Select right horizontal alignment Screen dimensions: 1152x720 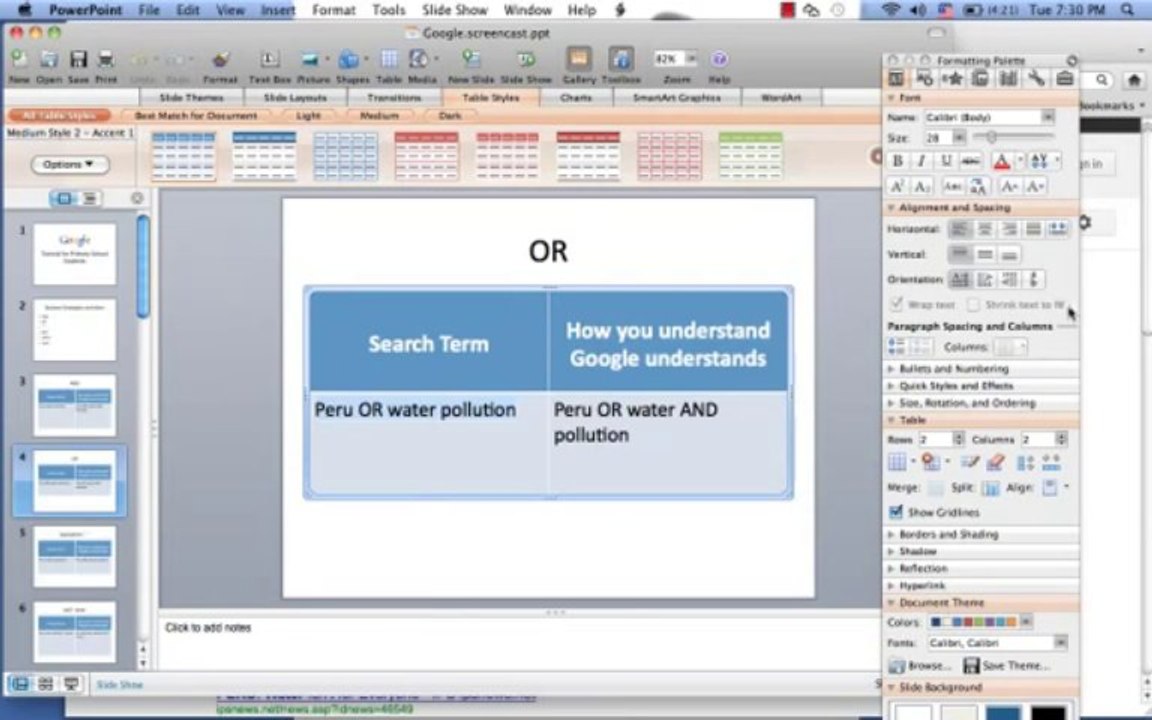1009,229
